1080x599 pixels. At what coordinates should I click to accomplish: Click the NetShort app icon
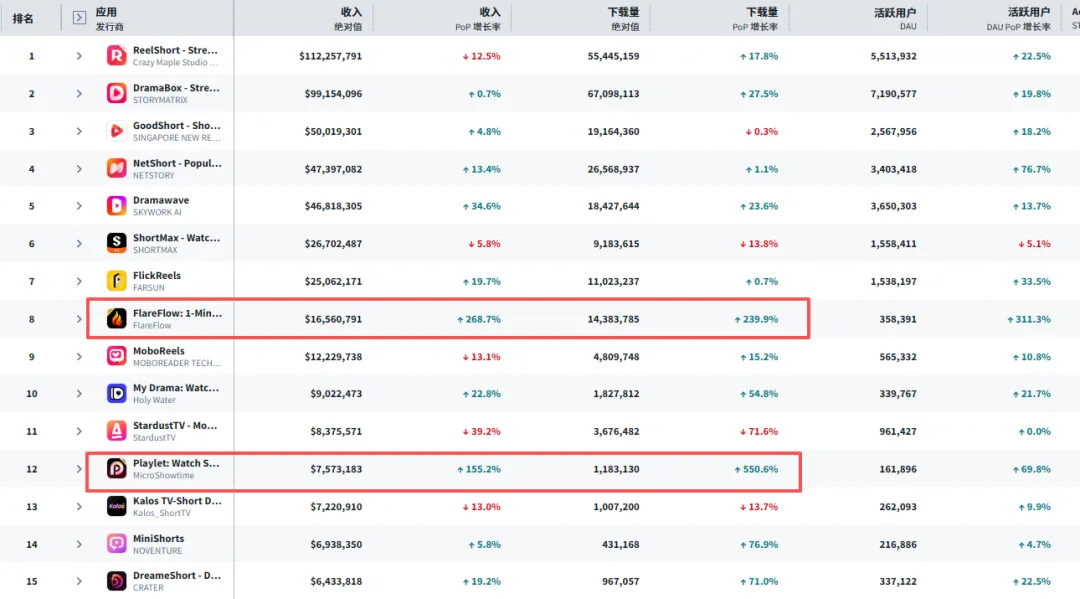point(116,168)
